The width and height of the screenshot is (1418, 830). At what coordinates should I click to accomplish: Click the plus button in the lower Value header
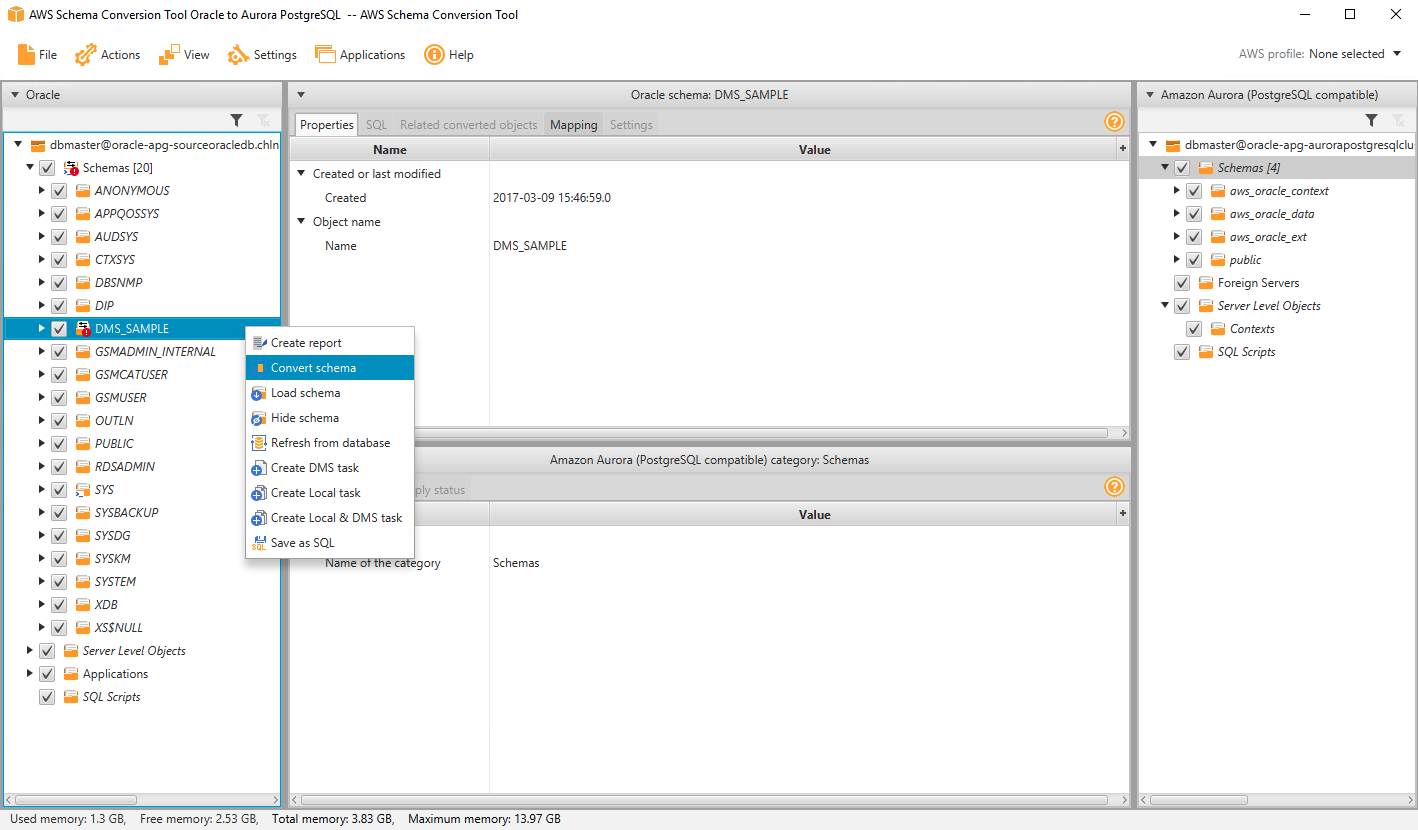click(x=1122, y=514)
